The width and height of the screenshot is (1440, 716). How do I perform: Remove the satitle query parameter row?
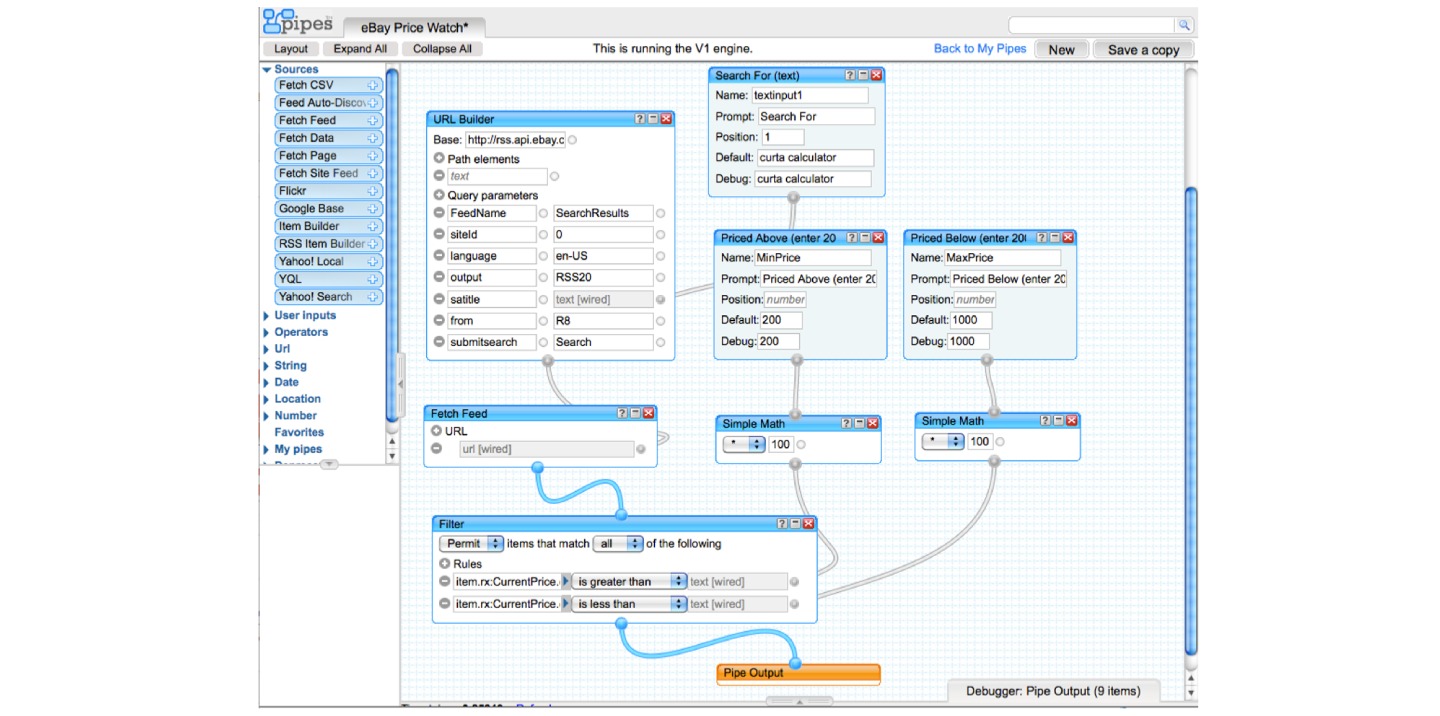(439, 299)
